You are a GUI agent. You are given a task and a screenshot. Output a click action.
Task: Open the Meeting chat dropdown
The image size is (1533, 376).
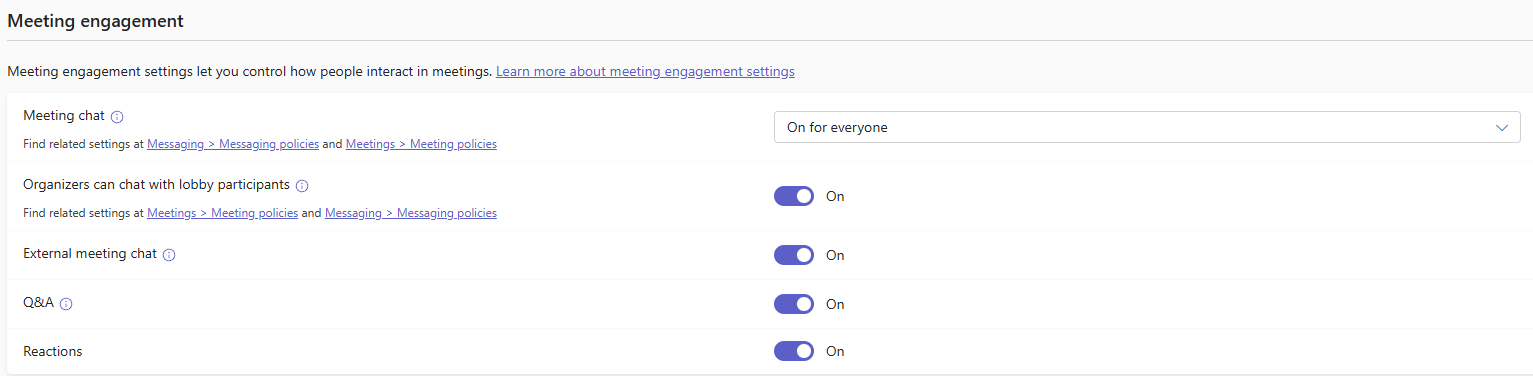(1147, 127)
